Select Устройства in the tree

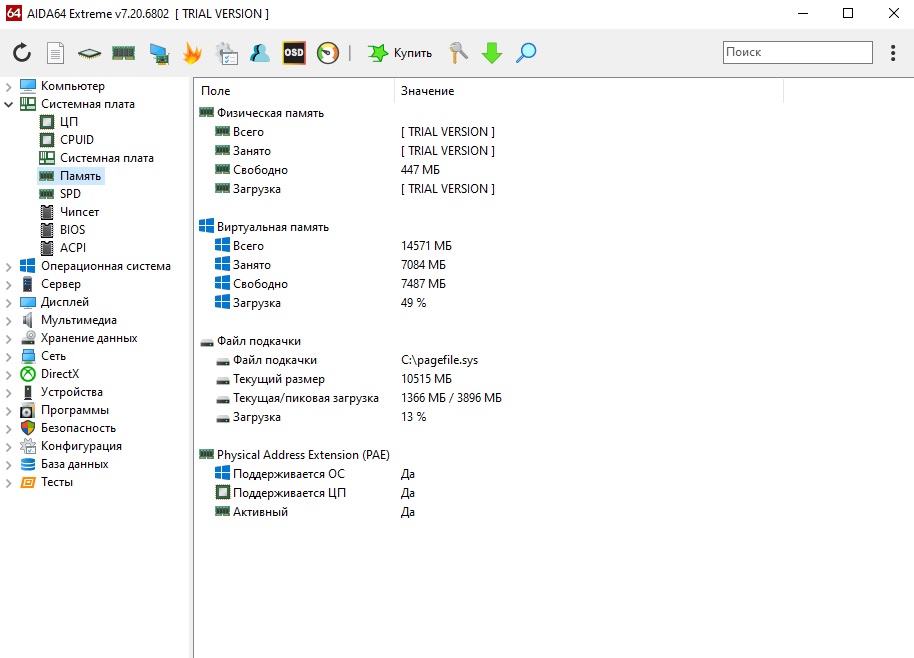[x=72, y=392]
